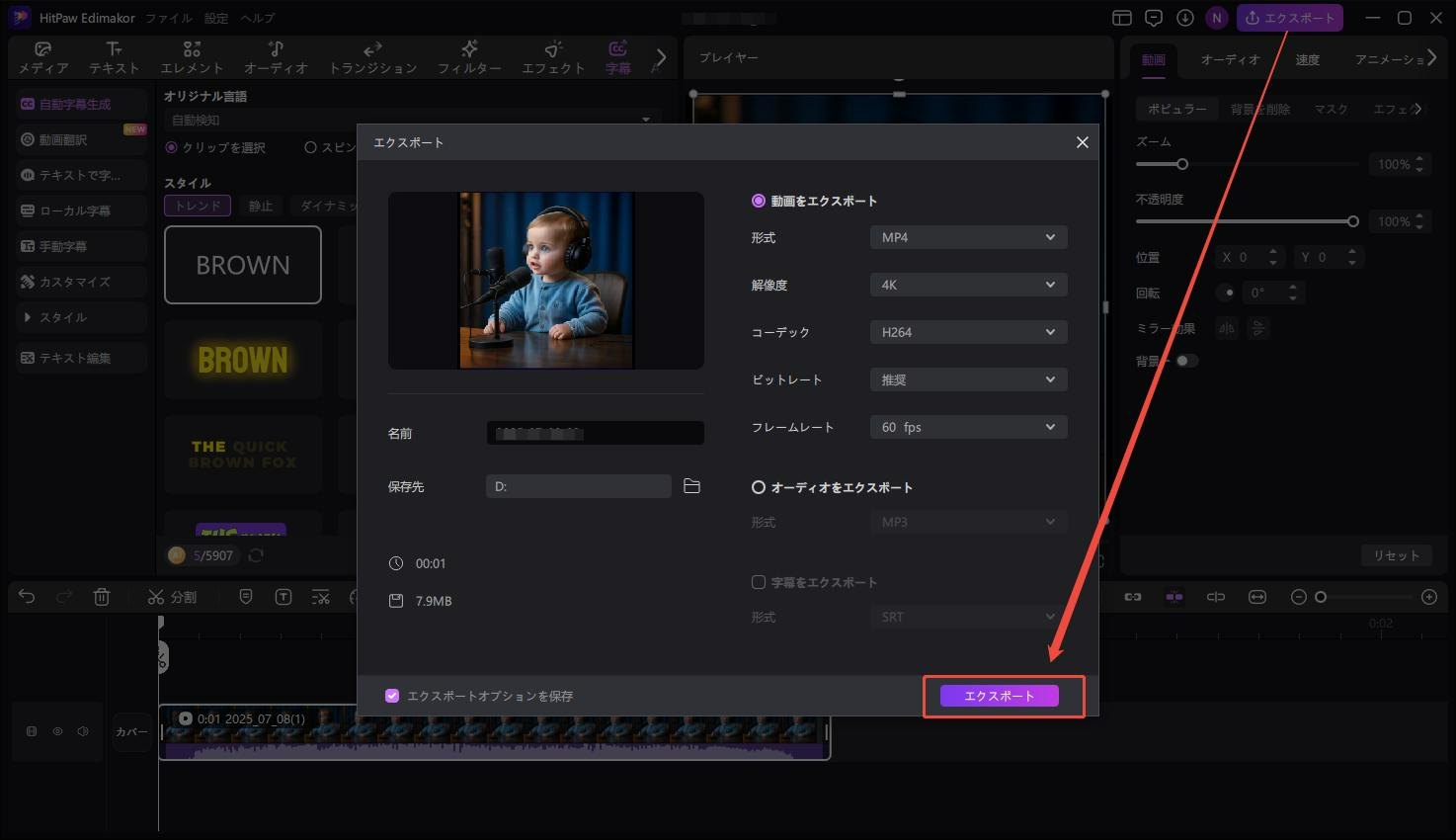This screenshot has height=840, width=1456.
Task: Open the エレメント (Elements) panel
Action: point(192,57)
